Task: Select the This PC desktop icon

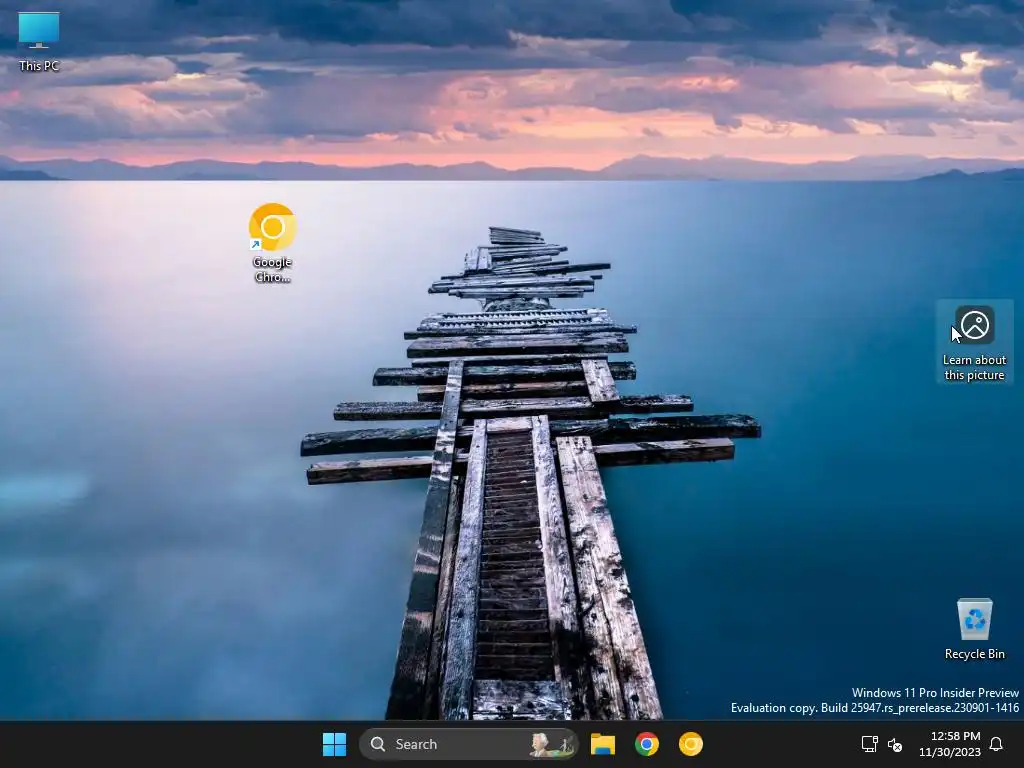Action: coord(39,40)
